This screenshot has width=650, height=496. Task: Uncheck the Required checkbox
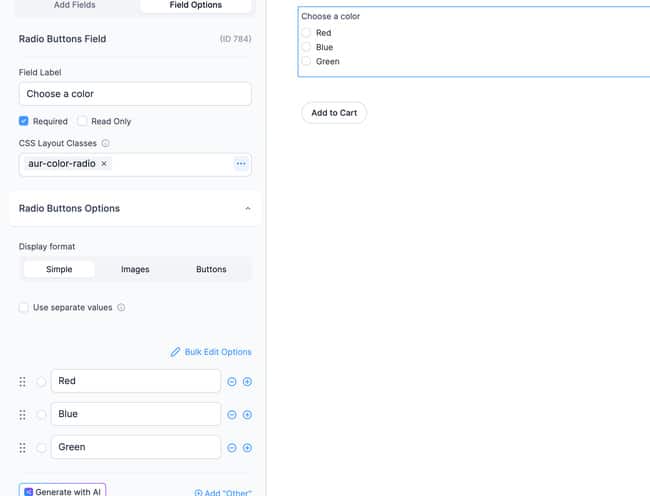coord(24,121)
